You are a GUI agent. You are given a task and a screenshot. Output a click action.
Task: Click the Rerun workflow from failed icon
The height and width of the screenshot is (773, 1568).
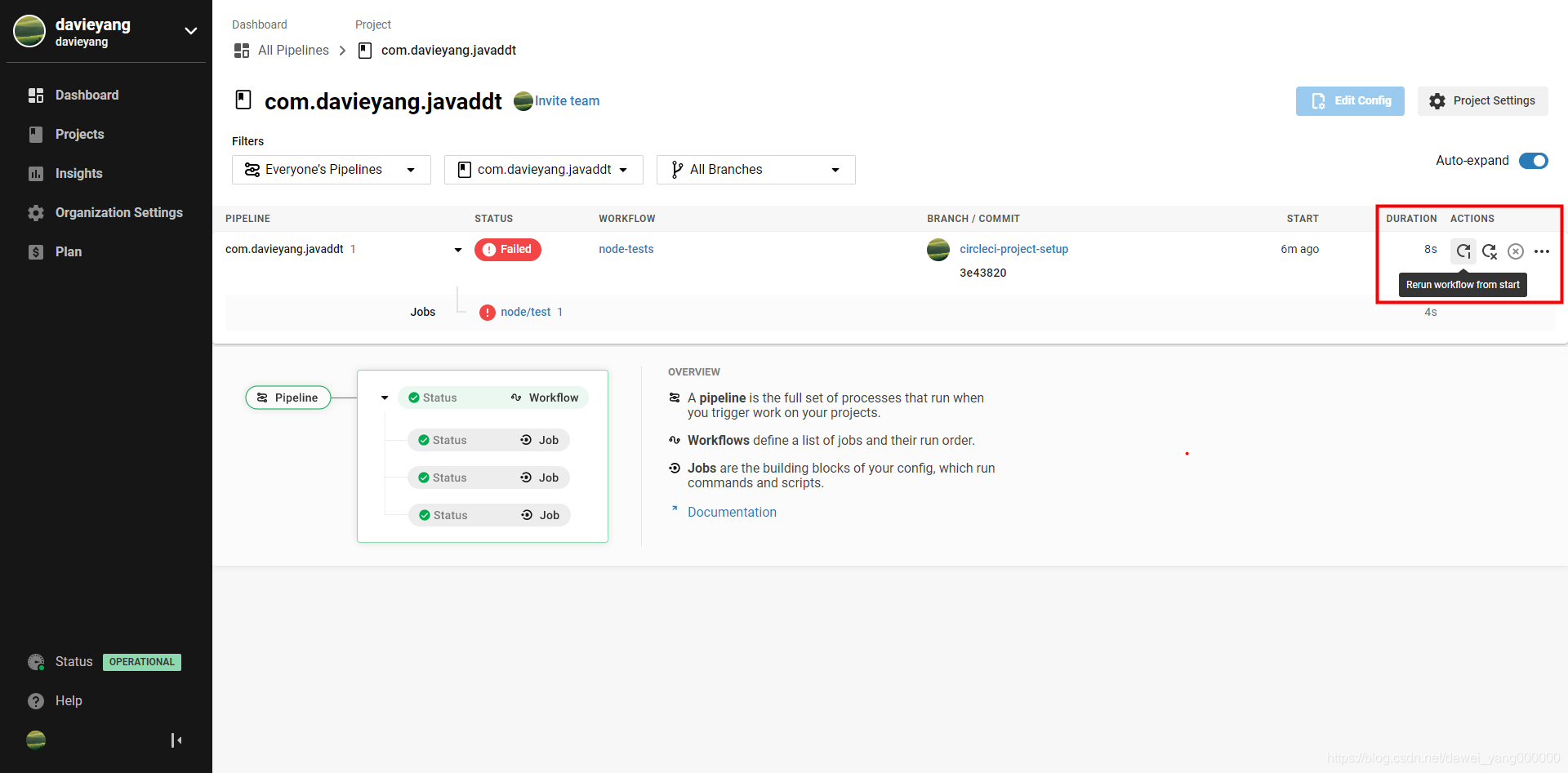point(1490,251)
